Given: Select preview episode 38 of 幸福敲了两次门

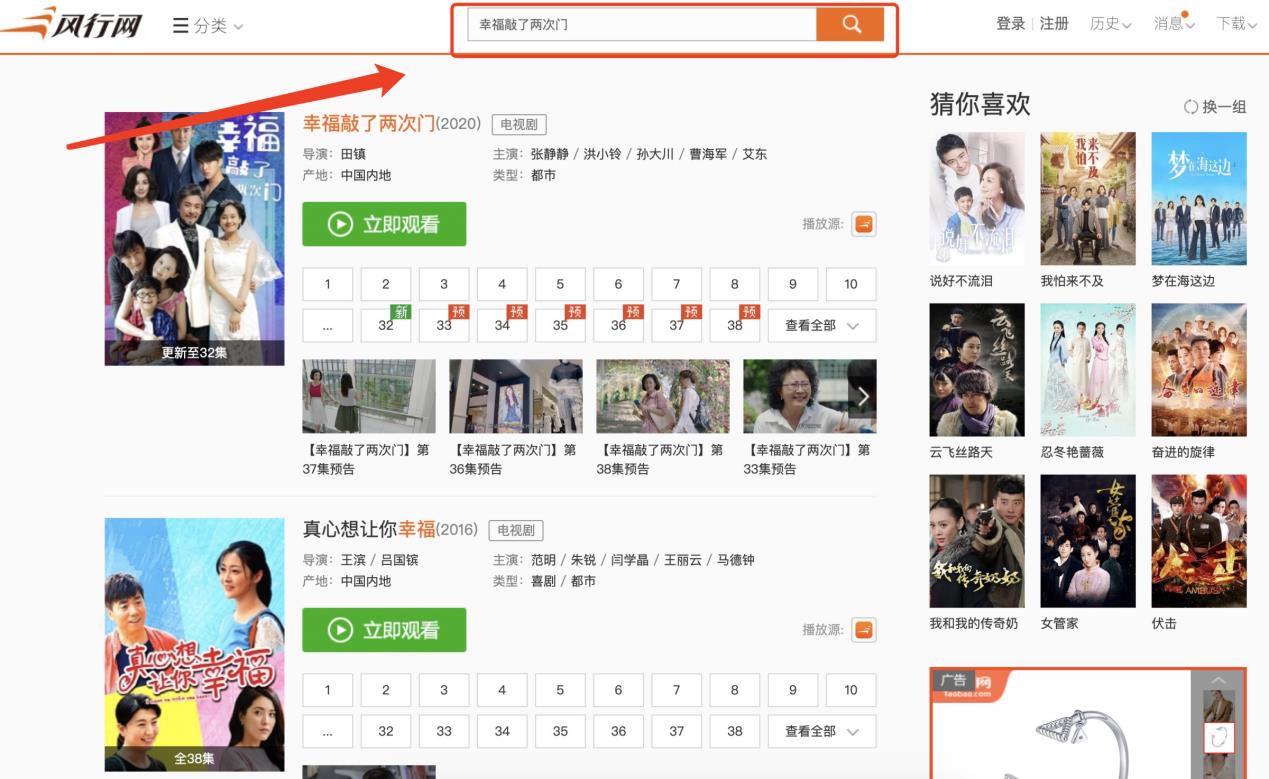Looking at the screenshot, I should [x=735, y=326].
